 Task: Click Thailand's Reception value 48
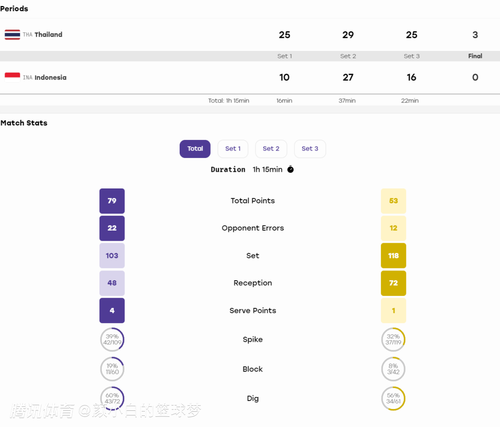112,283
